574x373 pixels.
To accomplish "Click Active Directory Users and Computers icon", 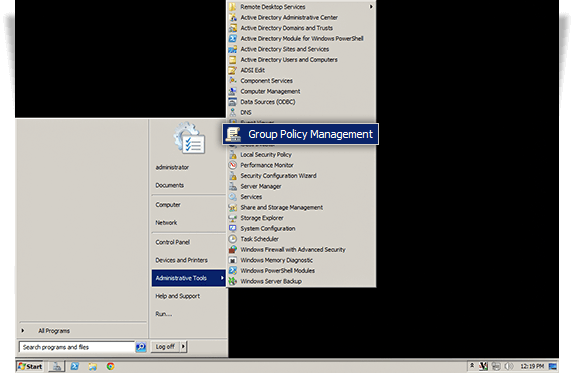I will click(x=232, y=60).
